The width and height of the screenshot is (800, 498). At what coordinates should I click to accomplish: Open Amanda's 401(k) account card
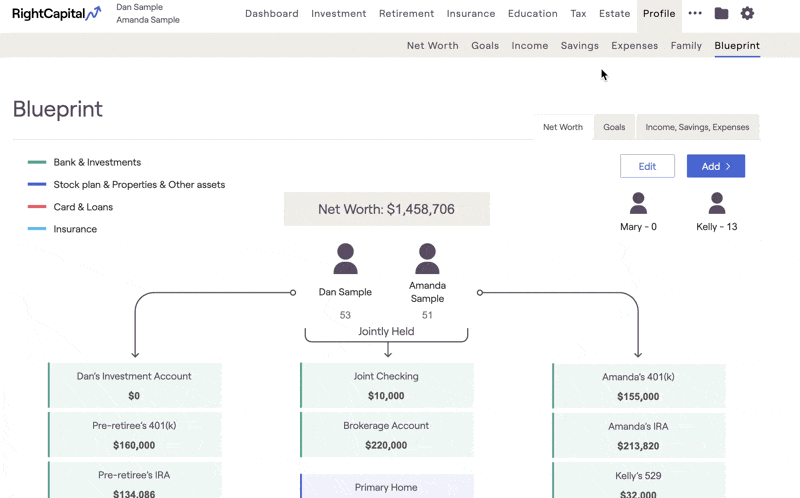click(x=638, y=385)
